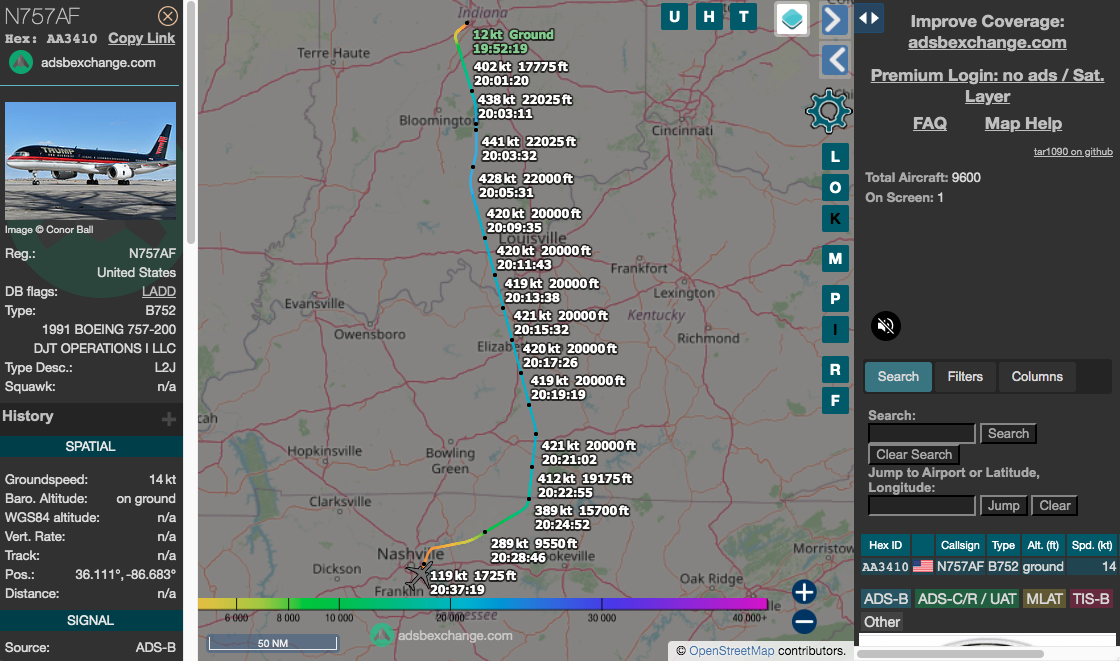Click the SIGNAL section header

point(91,620)
